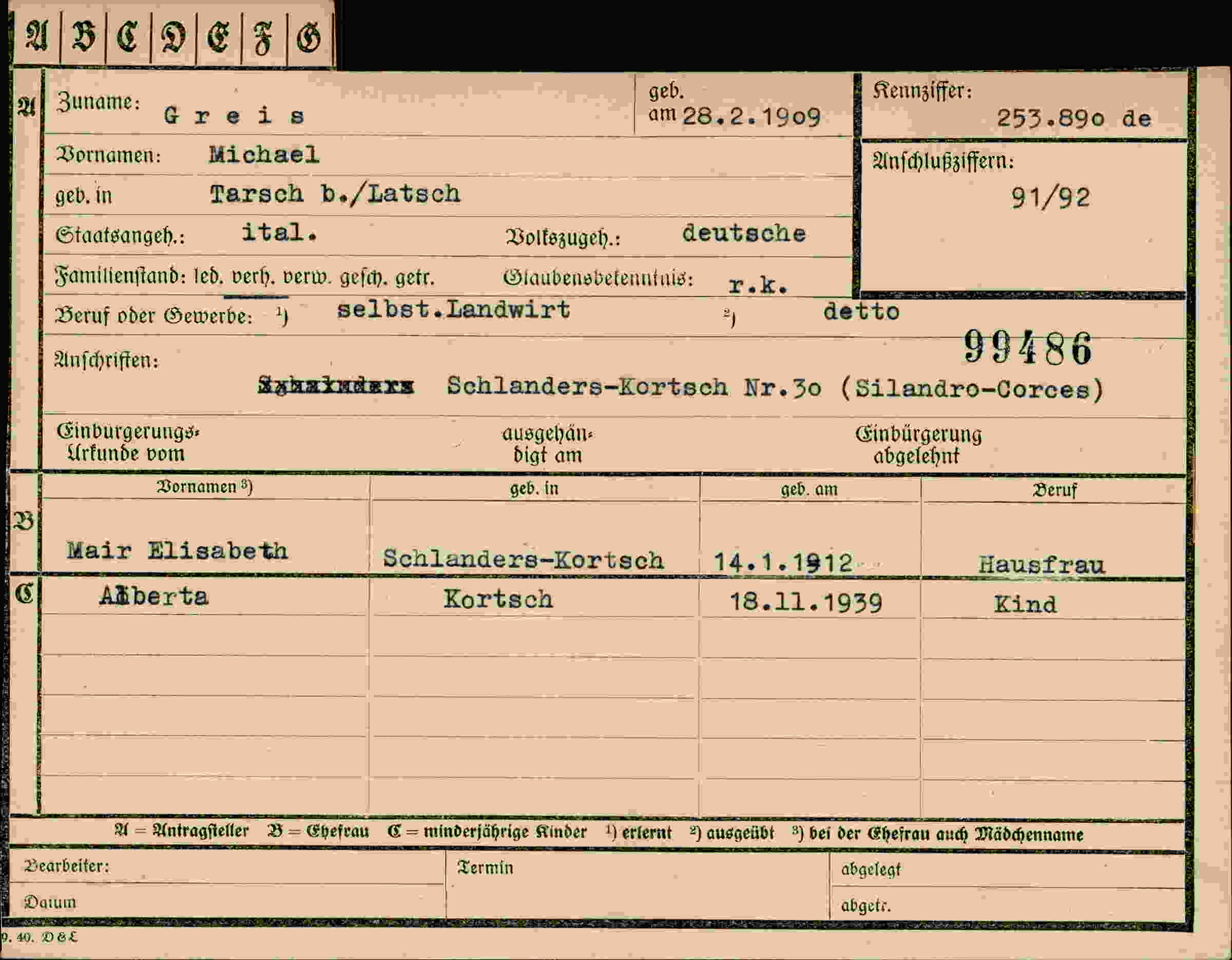Click the 'Datum' field

[x=227, y=901]
